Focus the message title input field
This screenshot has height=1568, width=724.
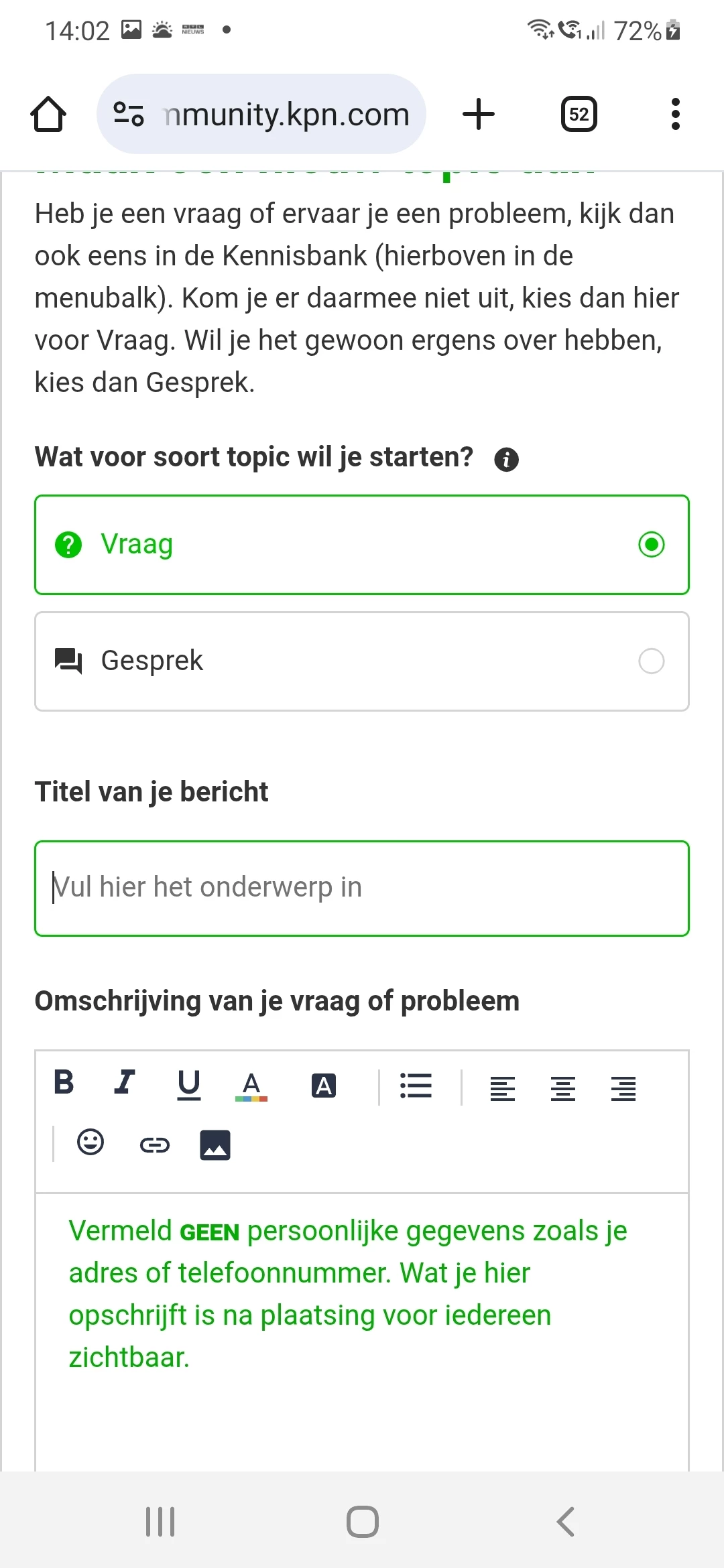click(362, 888)
